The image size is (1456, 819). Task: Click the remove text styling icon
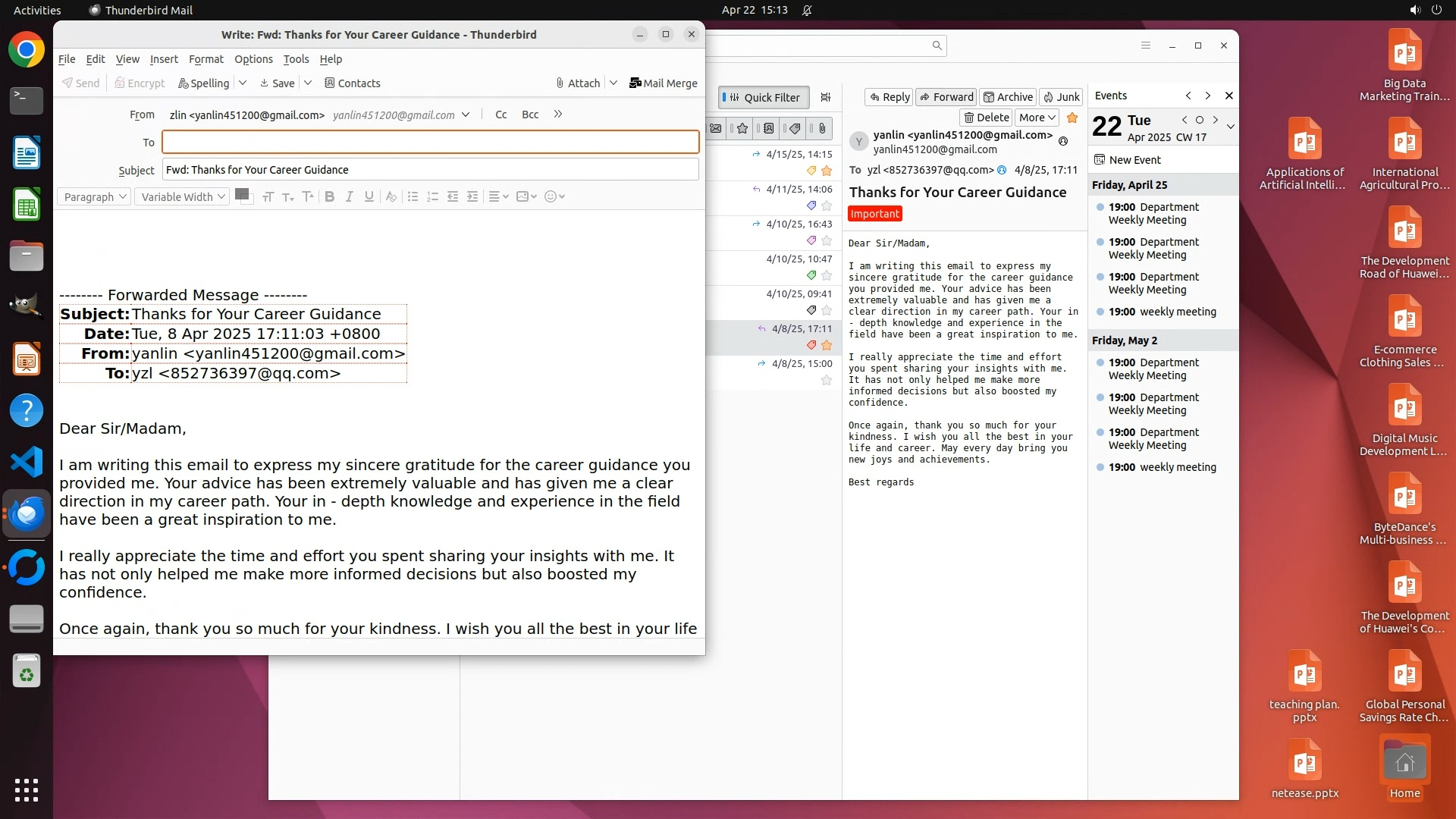(391, 196)
